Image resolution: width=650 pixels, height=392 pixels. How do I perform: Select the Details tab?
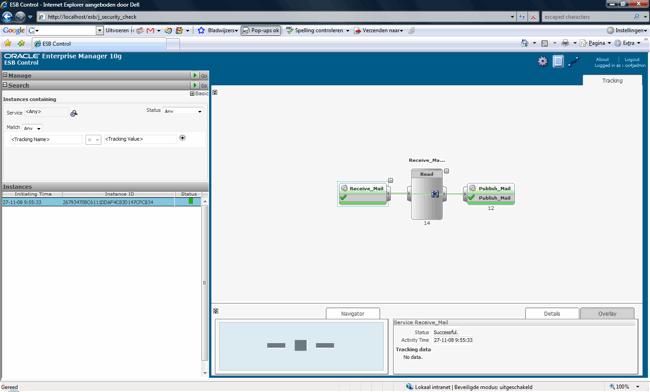[x=552, y=314]
